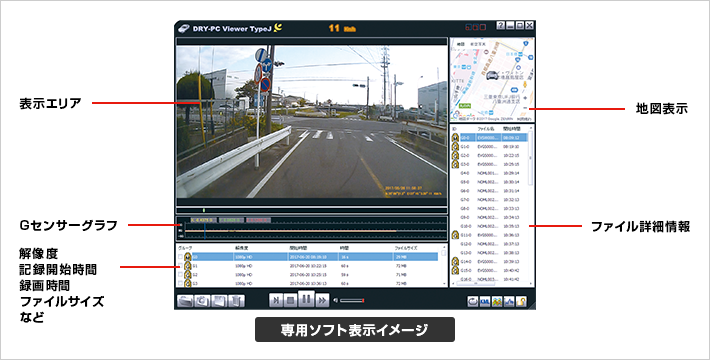Click the vertical scrollbar of the file detail list
710x360 pixels.
pos(531,158)
